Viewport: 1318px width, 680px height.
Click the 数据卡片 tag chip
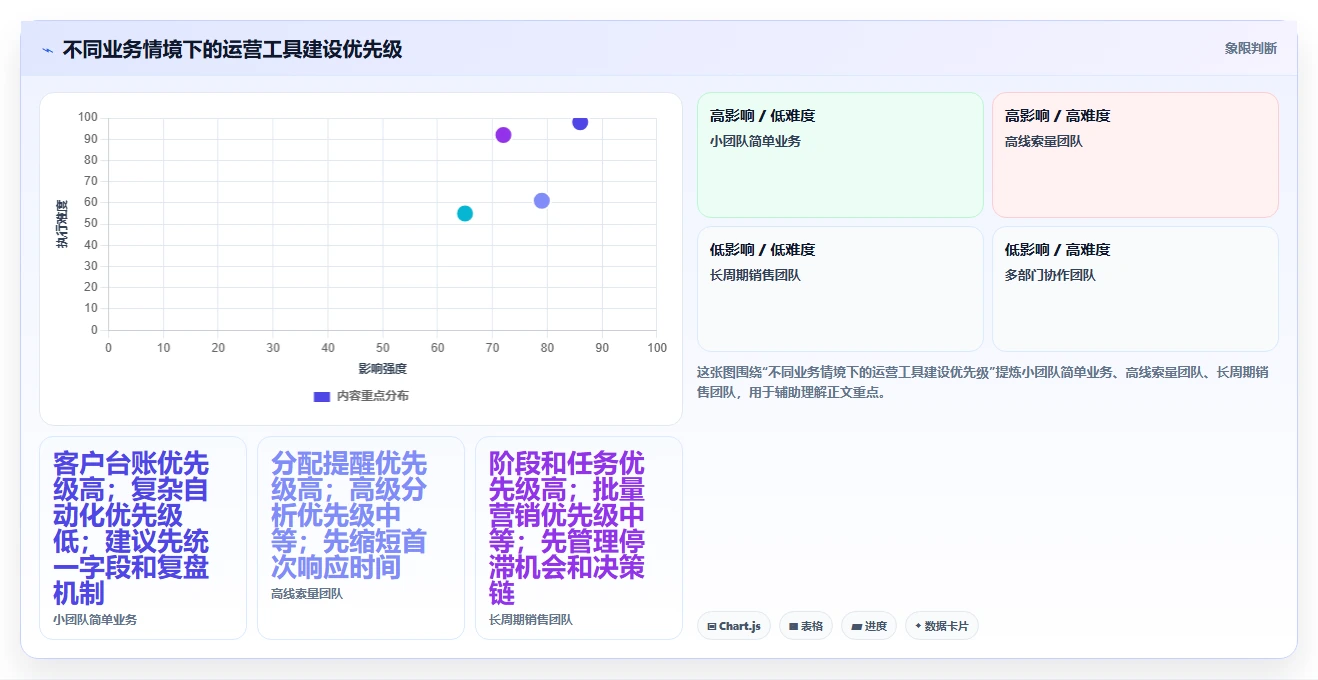point(941,626)
